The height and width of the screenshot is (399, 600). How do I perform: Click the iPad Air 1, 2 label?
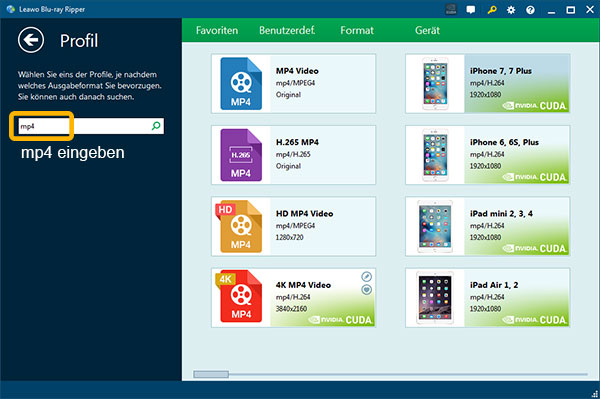[494, 285]
